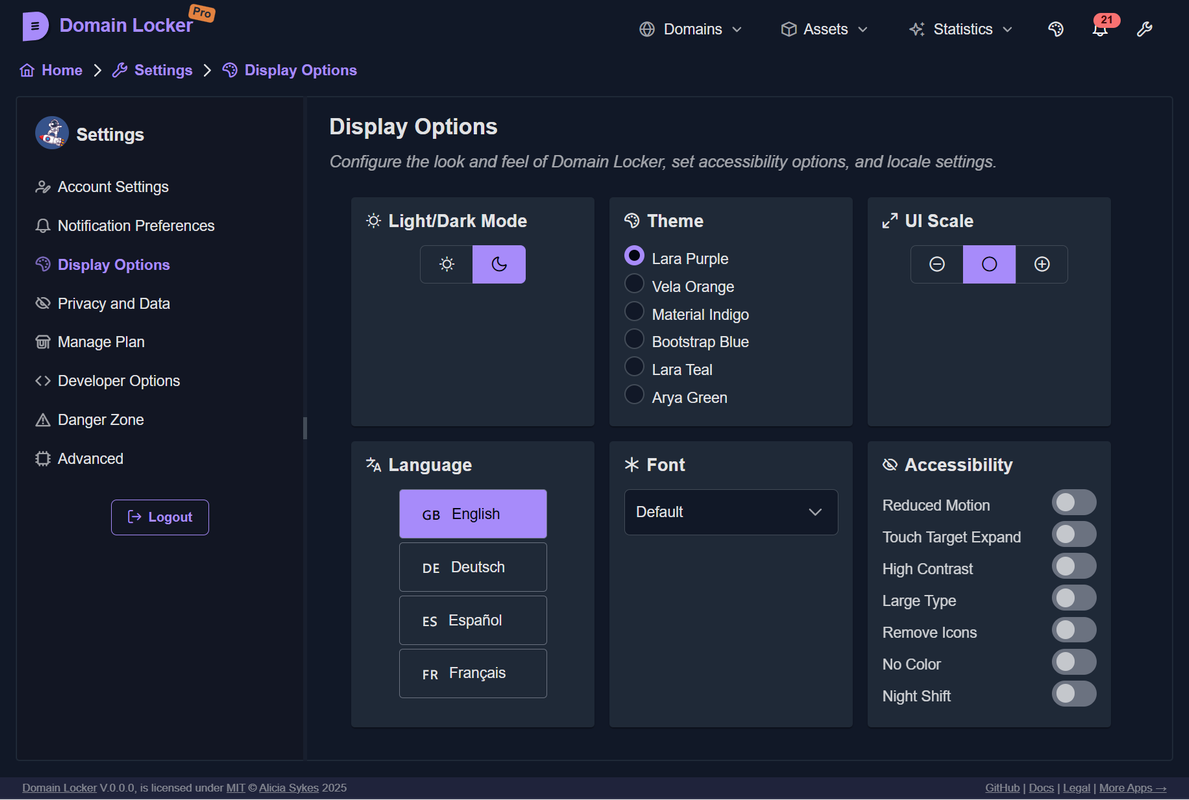
Task: Click the eye-slash icon beside Privacy and Data
Action: tap(43, 303)
